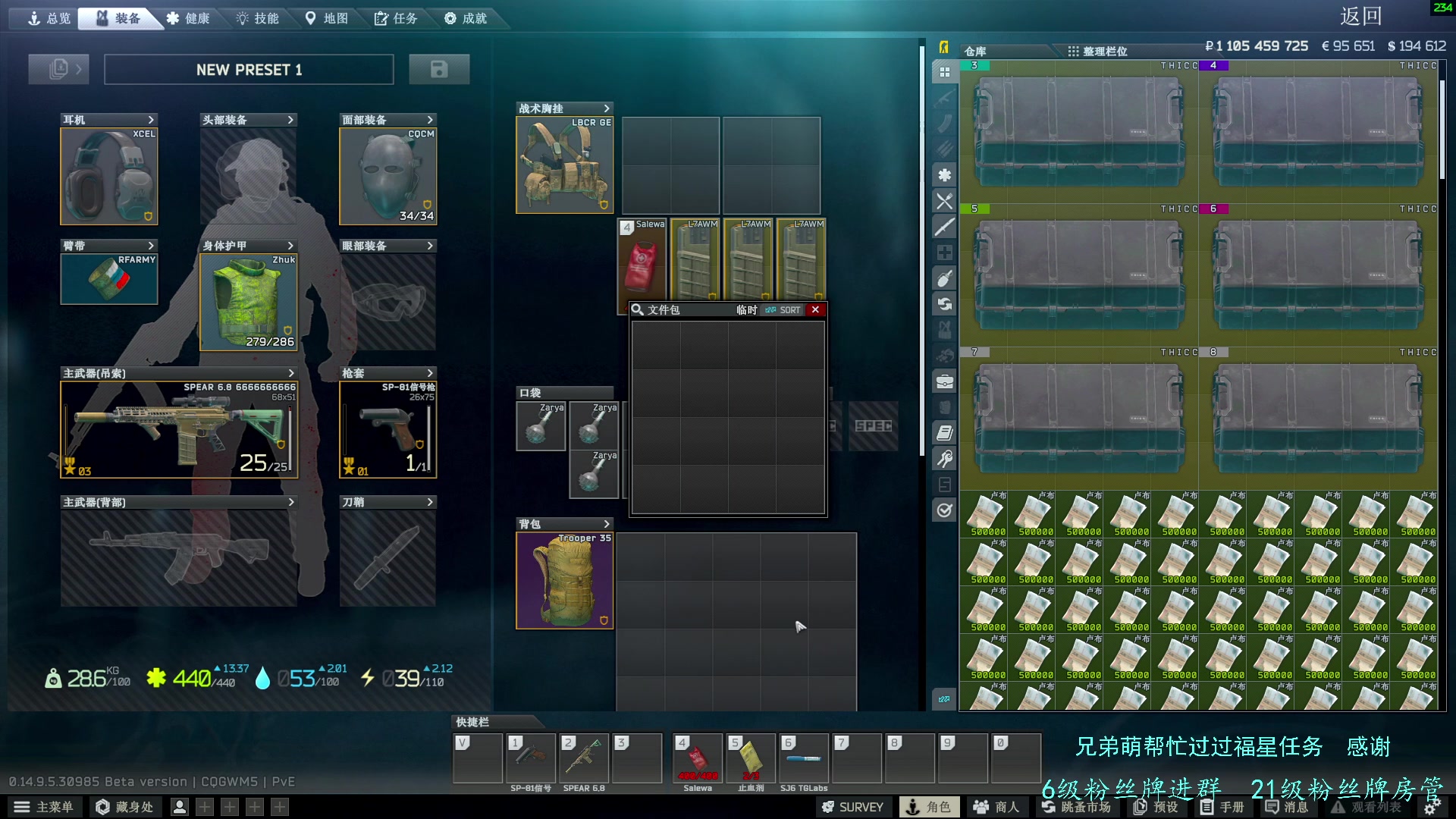Switch to the 任务 tasks tab
The image size is (1456, 819).
coord(396,18)
